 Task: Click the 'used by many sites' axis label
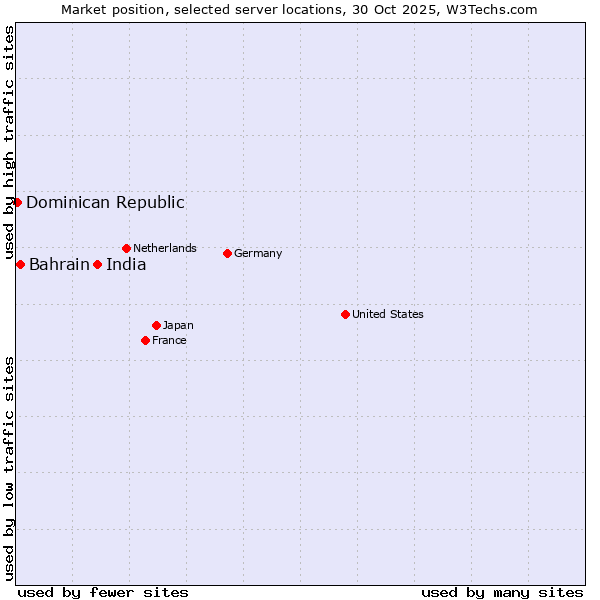(502, 592)
